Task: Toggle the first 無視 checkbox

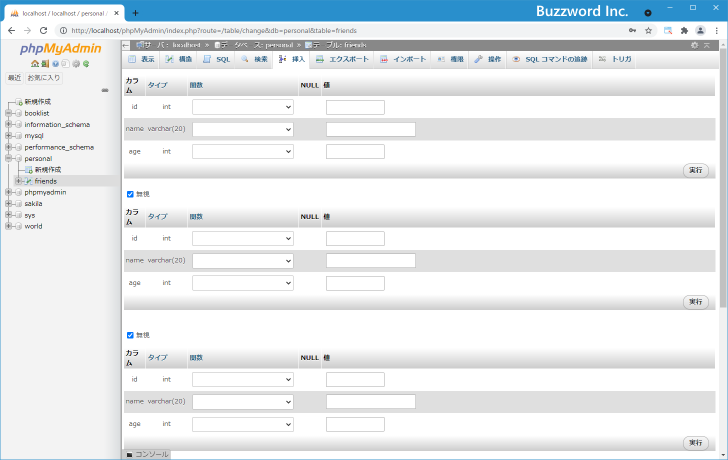Action: pos(130,193)
